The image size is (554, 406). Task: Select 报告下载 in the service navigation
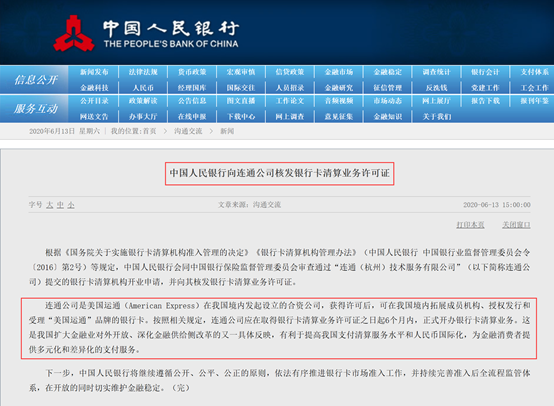(x=485, y=101)
